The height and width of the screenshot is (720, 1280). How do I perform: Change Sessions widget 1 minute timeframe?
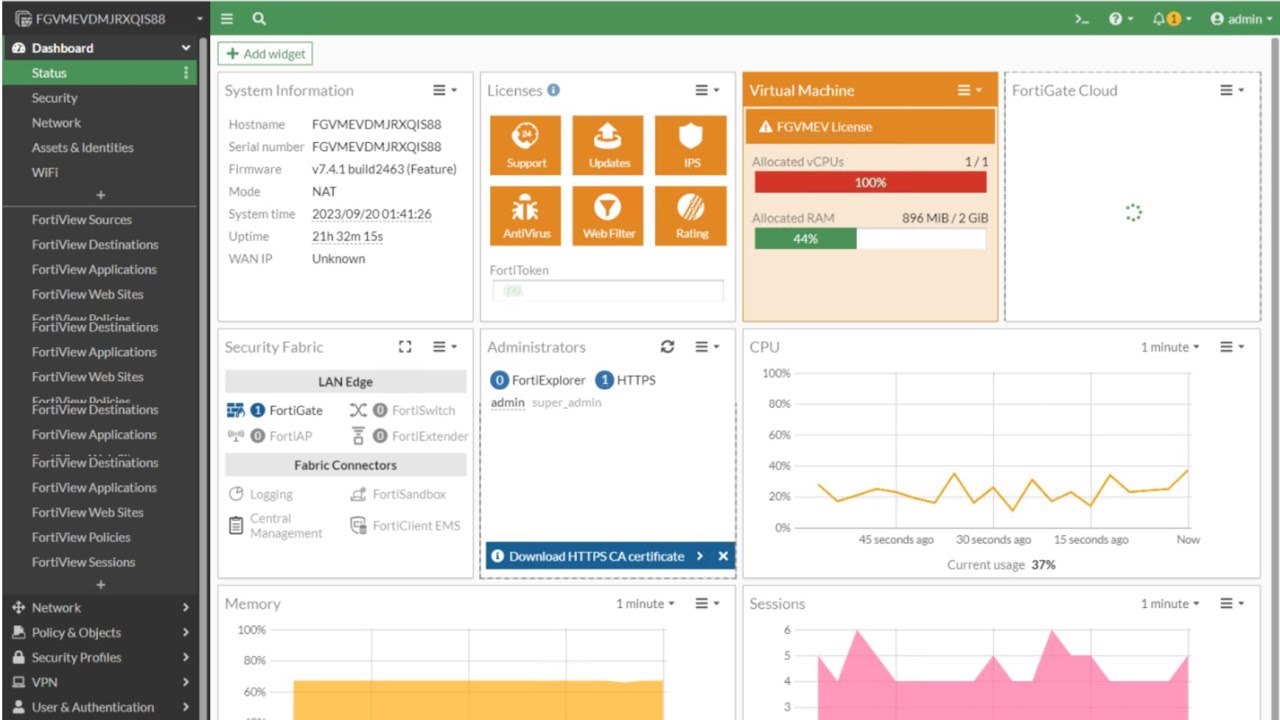(x=1170, y=604)
